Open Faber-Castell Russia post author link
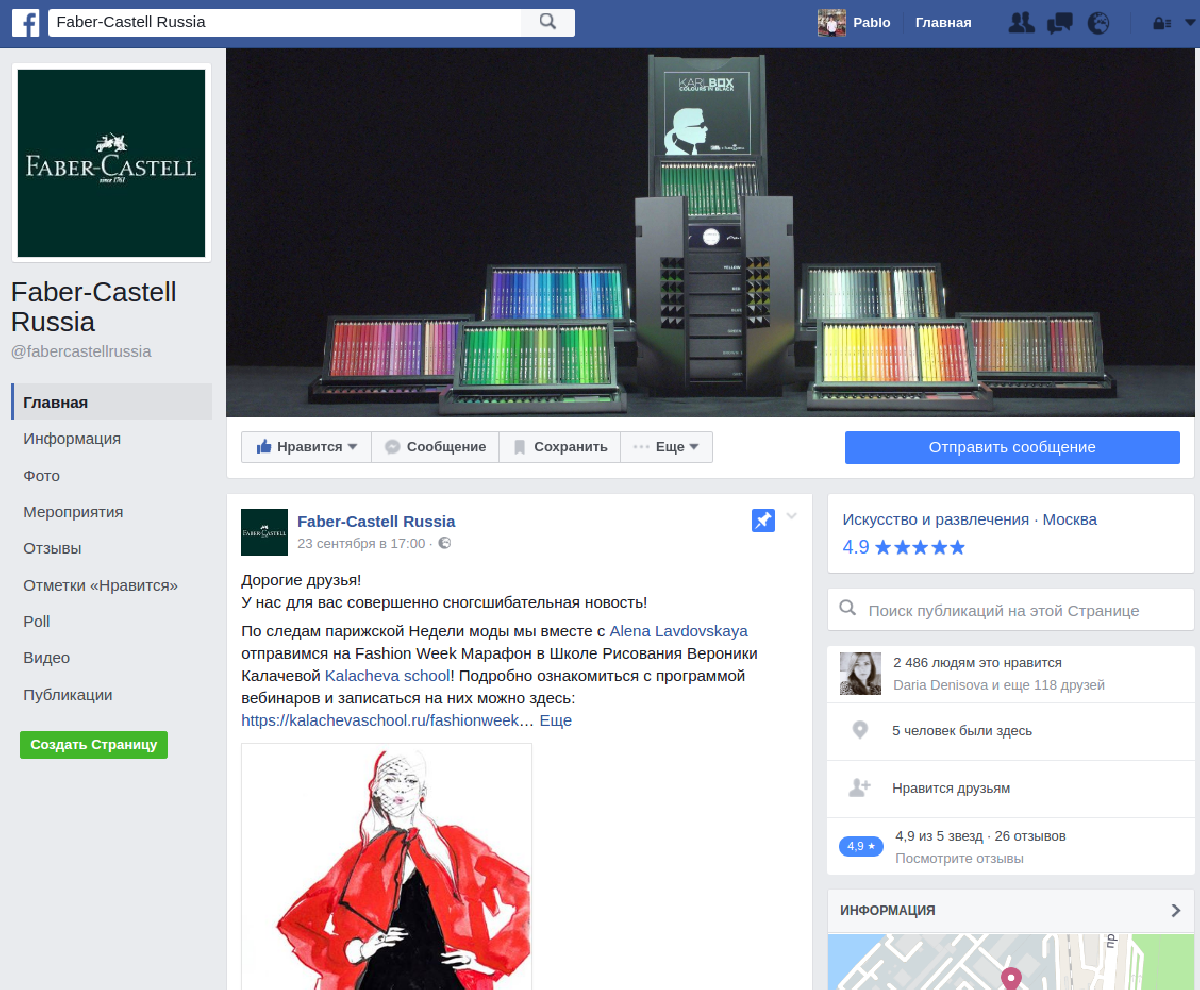The image size is (1200, 990). coord(376,521)
